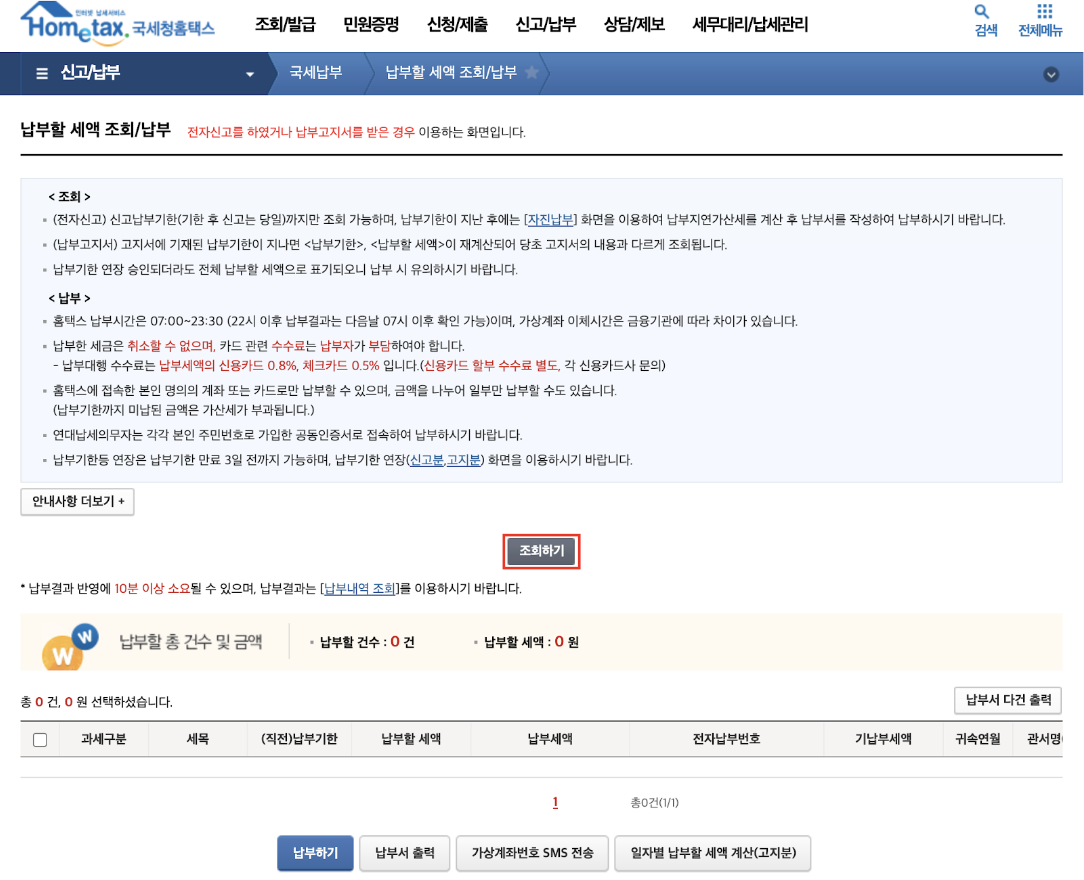Viewport: 1084px width, 880px height.
Task: Click the 납부할 세액 : 0 원 value
Action: point(531,642)
